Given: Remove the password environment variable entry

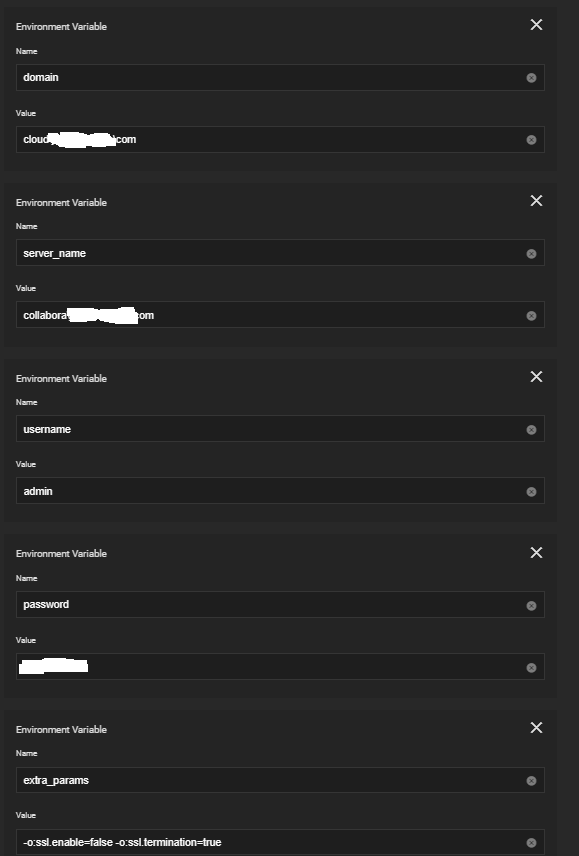Looking at the screenshot, I should point(536,552).
